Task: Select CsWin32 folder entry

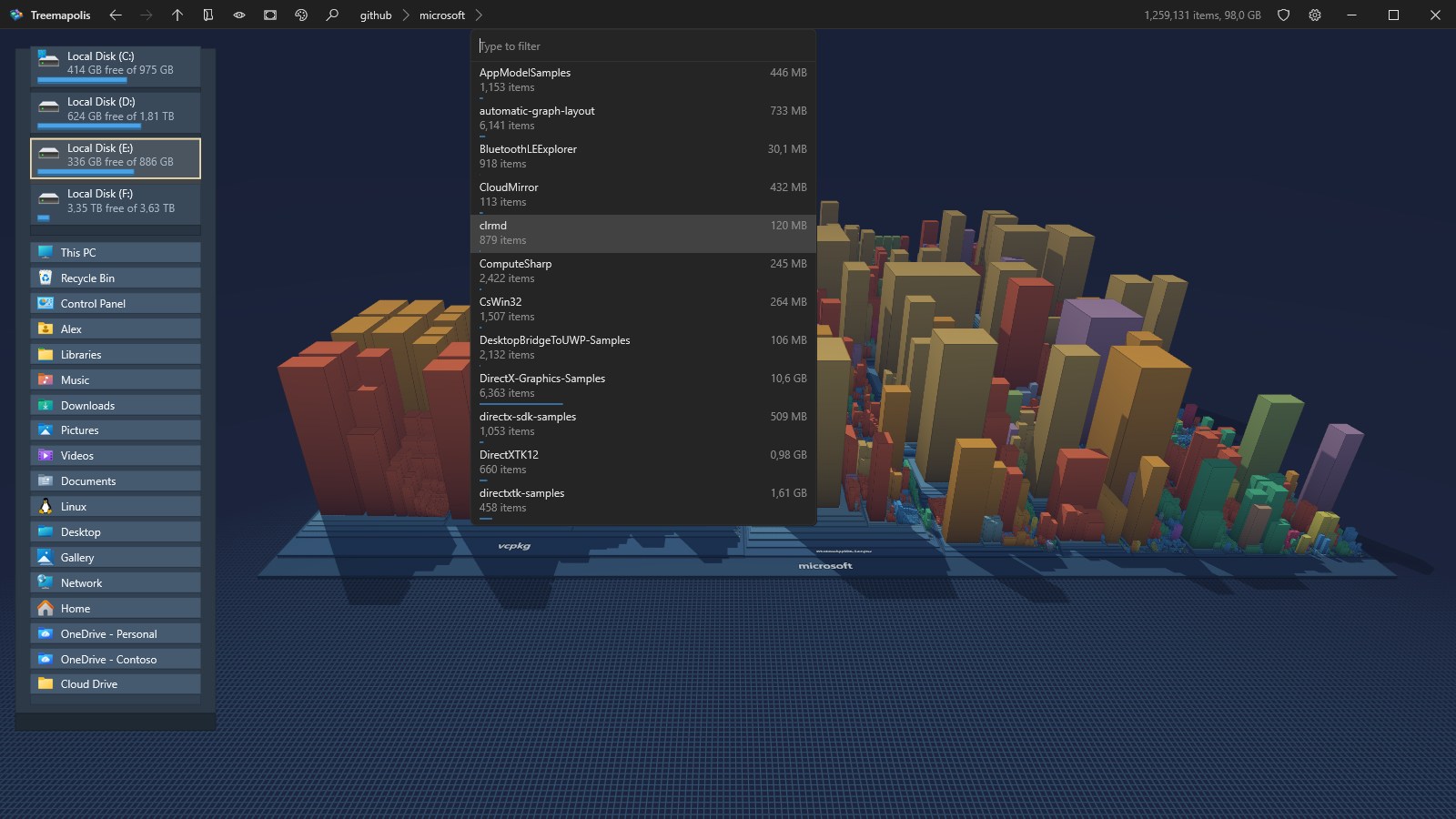Action: click(642, 309)
